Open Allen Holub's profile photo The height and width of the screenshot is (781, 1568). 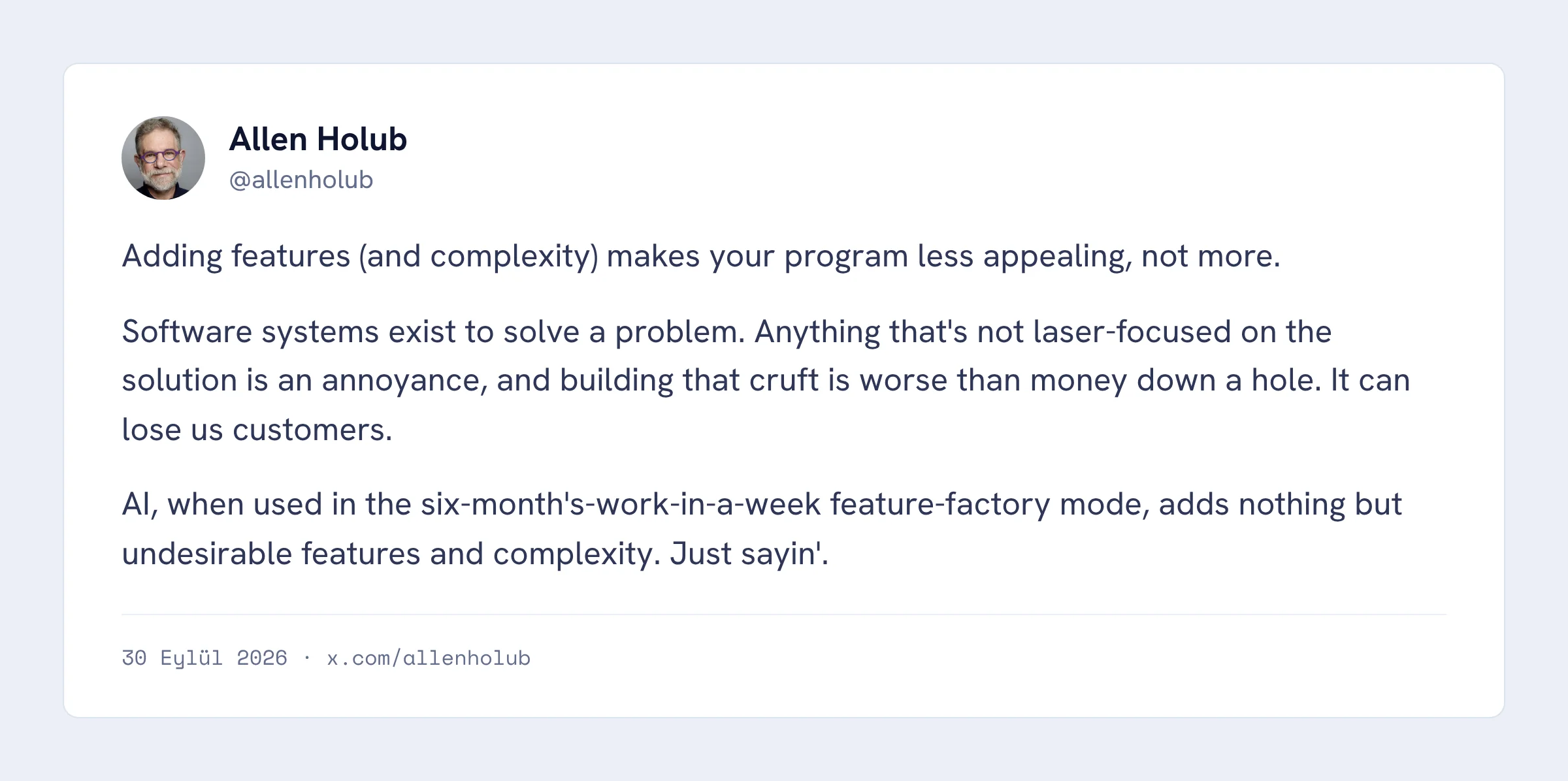pyautogui.click(x=163, y=158)
